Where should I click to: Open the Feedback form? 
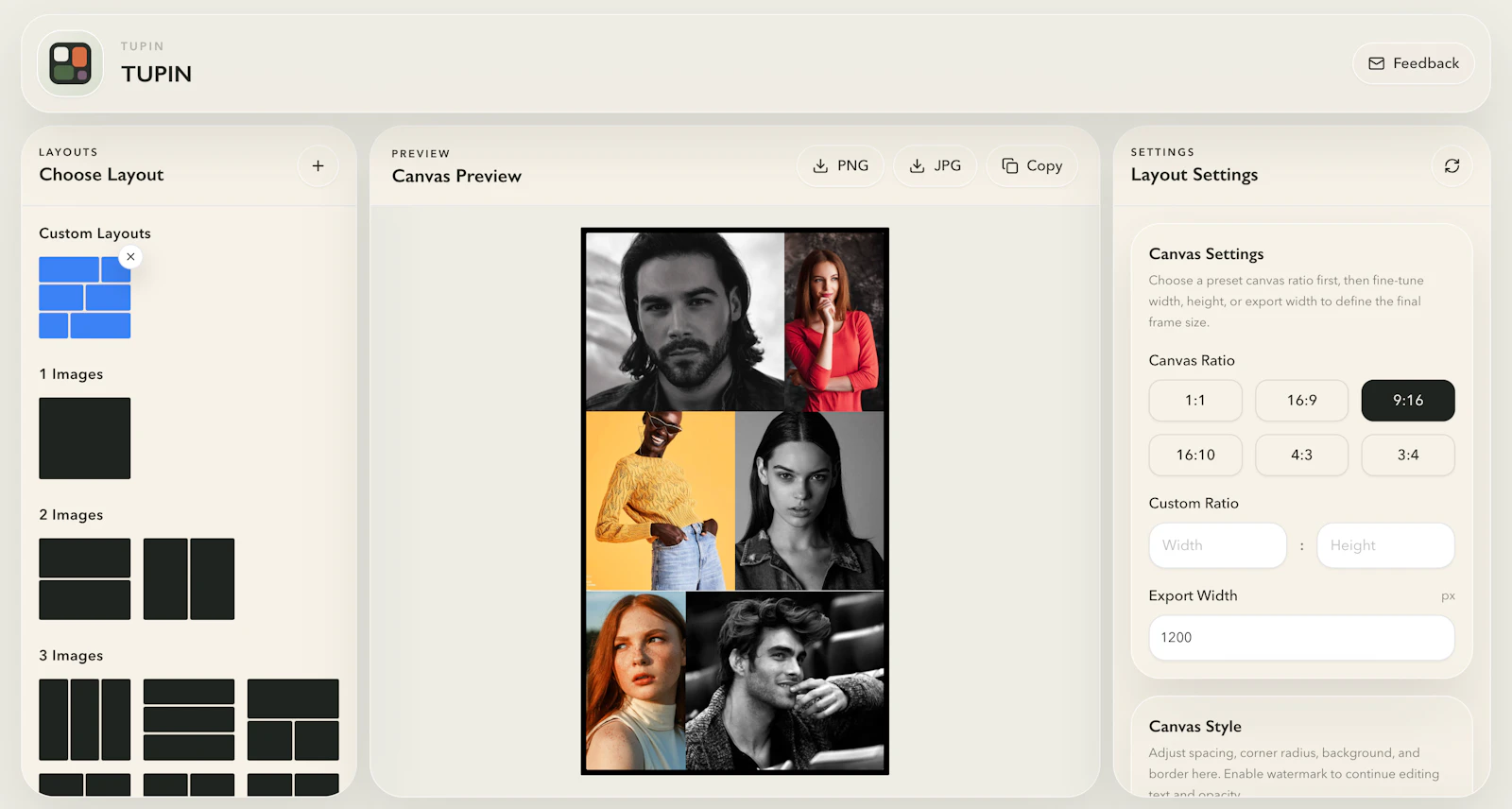click(x=1414, y=63)
